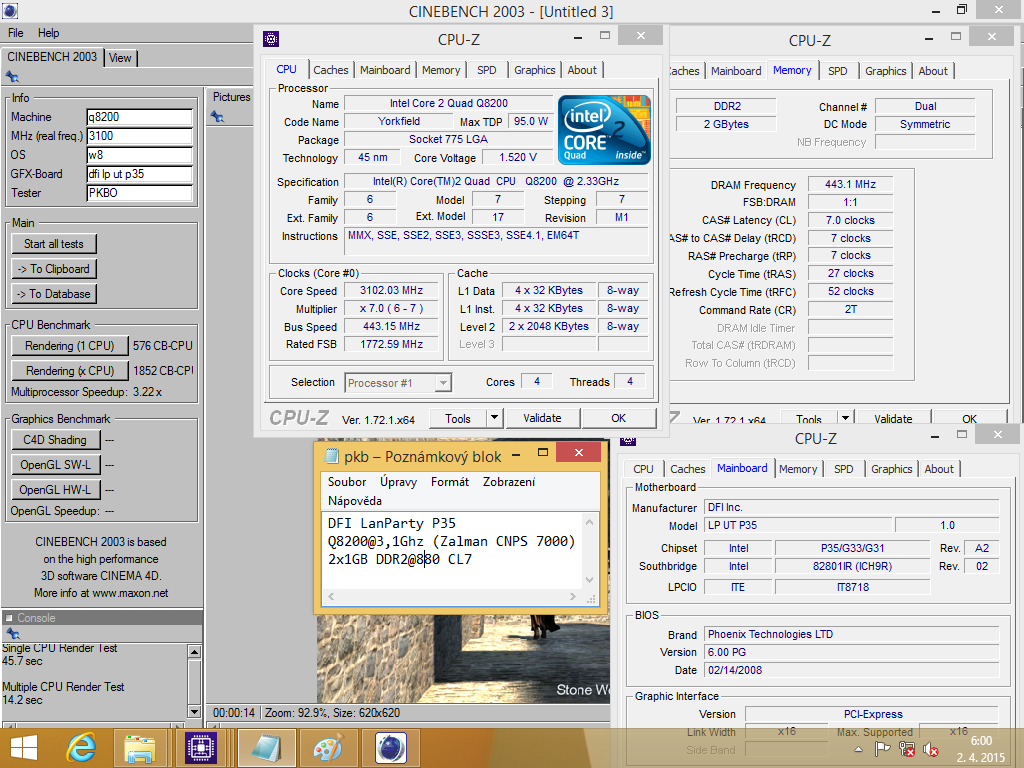Click the Notepad taskbar icon

[264, 748]
